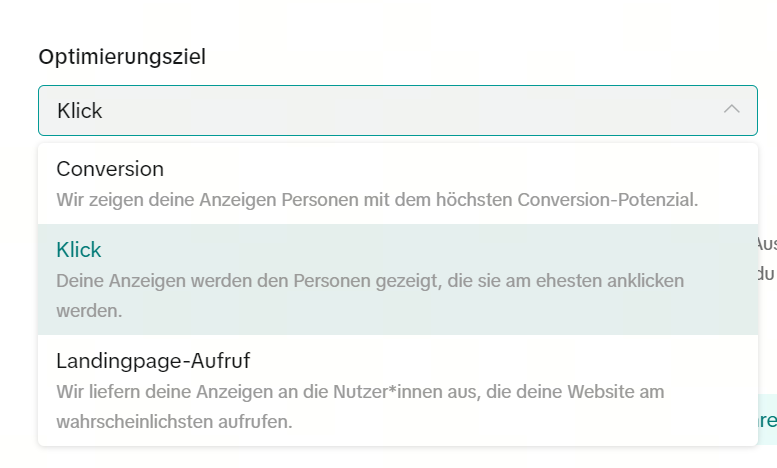Click the teal Klick heading in the list

click(x=79, y=250)
